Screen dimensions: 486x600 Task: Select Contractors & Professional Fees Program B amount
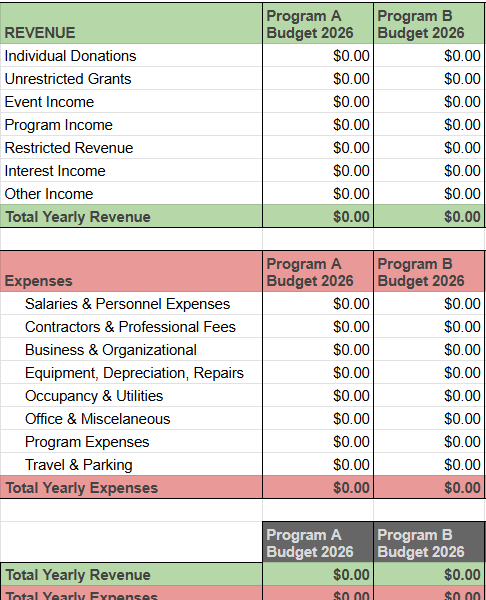click(x=429, y=326)
